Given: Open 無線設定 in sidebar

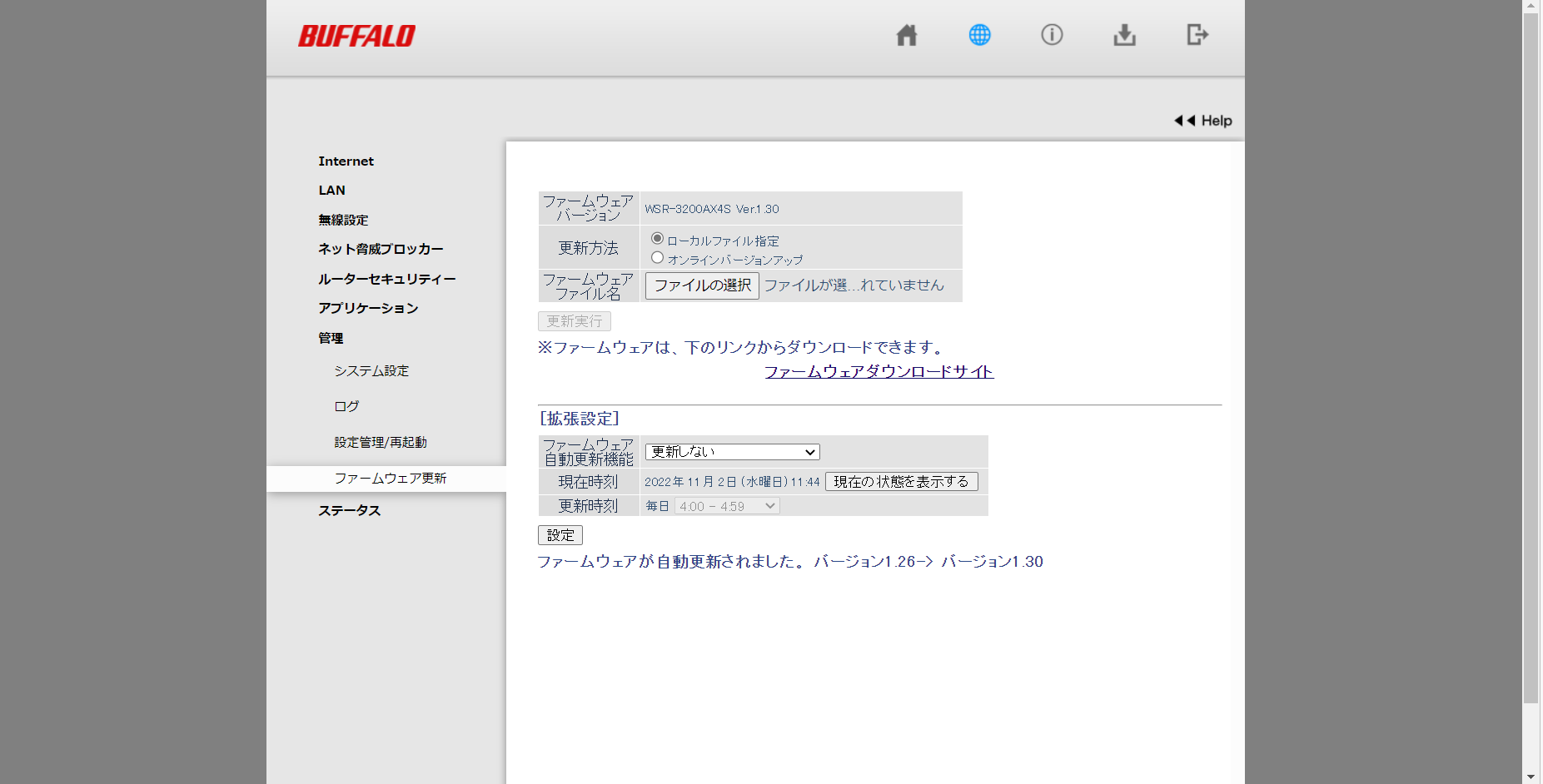Looking at the screenshot, I should (x=343, y=221).
